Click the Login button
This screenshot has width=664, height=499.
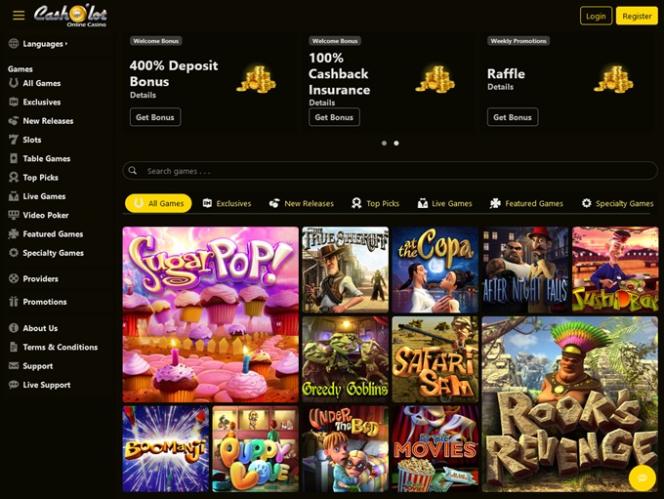[x=596, y=16]
